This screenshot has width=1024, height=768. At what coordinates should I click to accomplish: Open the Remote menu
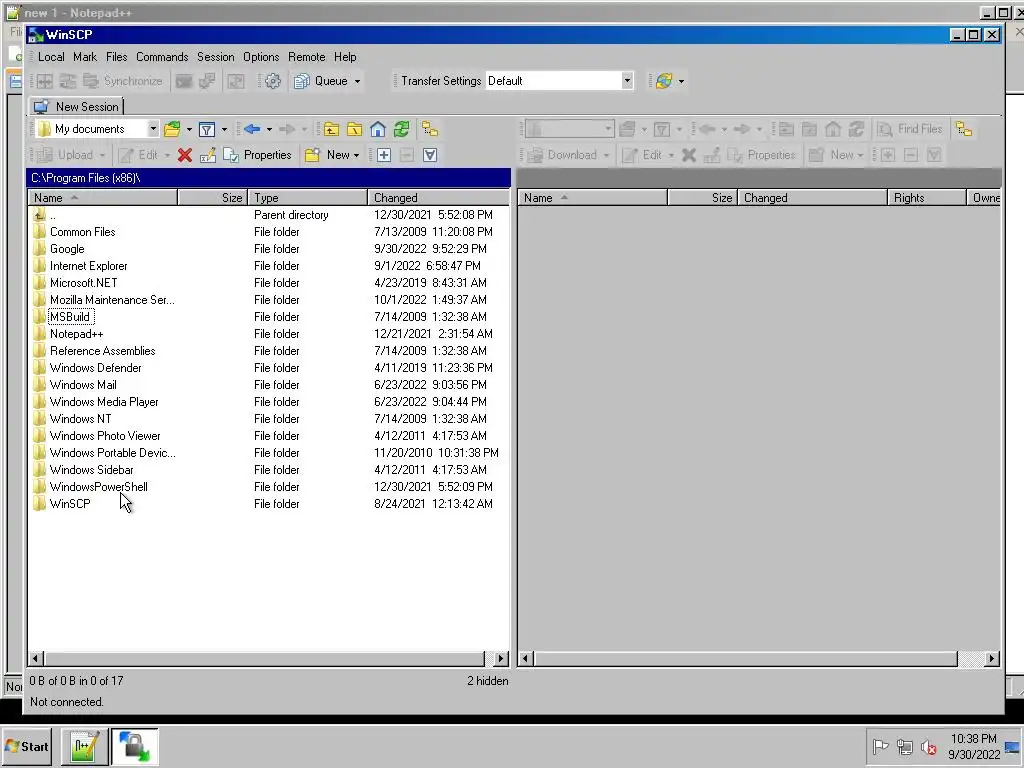point(307,57)
